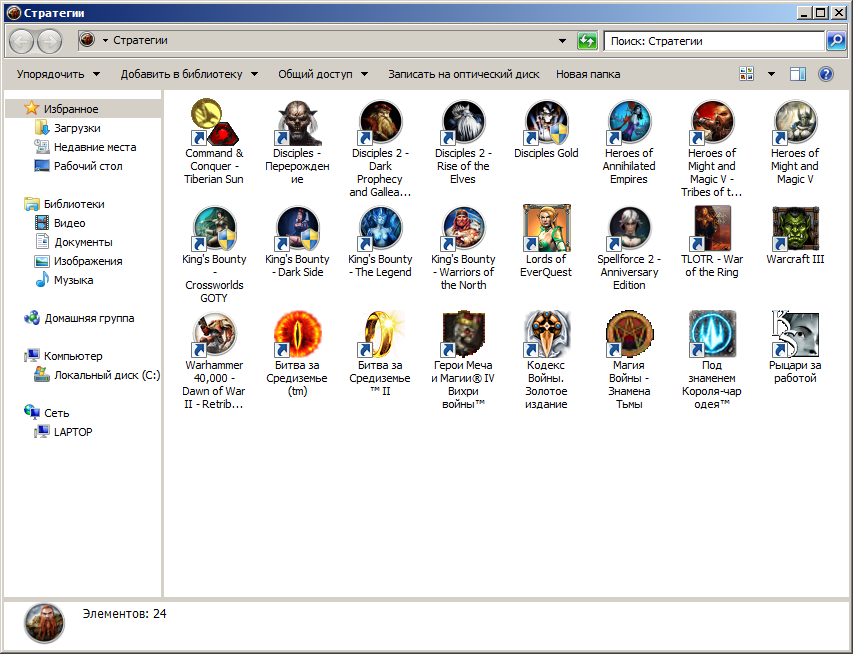Toggle the preview pane button
Viewport: 853px width, 654px height.
pyautogui.click(x=798, y=74)
